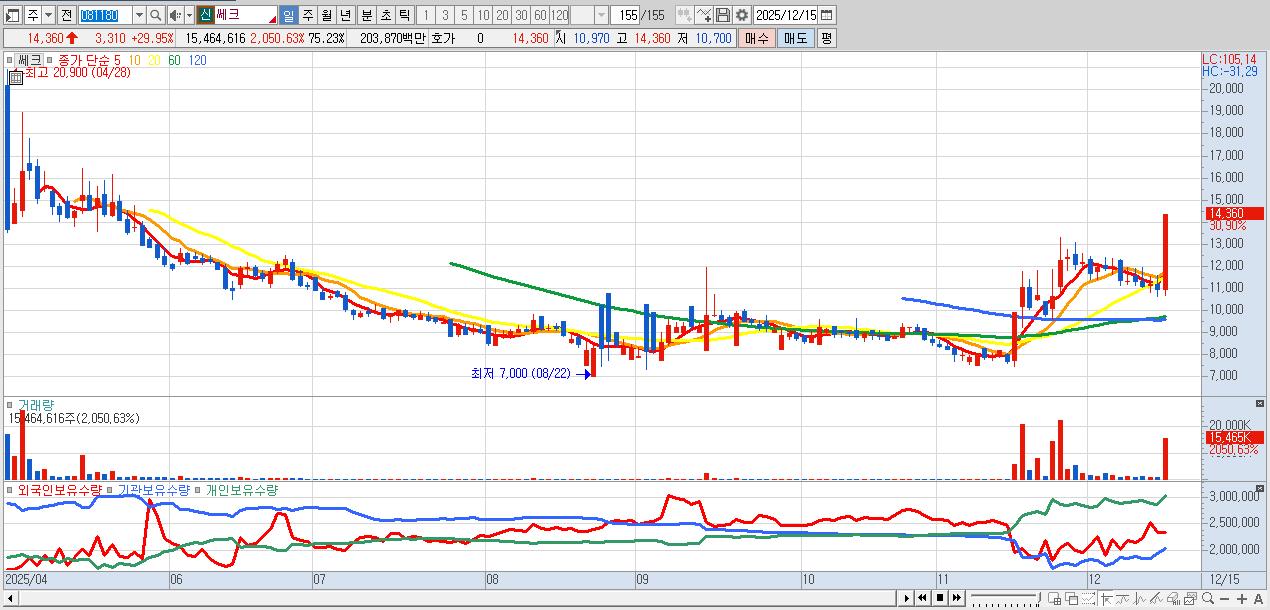Open stock search with the magnifier icon
This screenshot has width=1270, height=610.
click(156, 15)
